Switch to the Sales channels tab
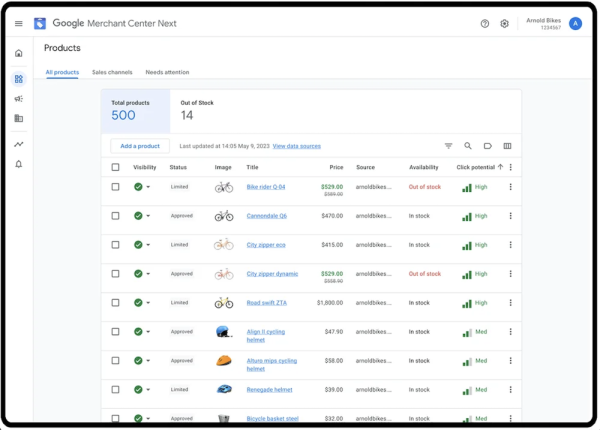The height and width of the screenshot is (430, 600). tap(112, 72)
